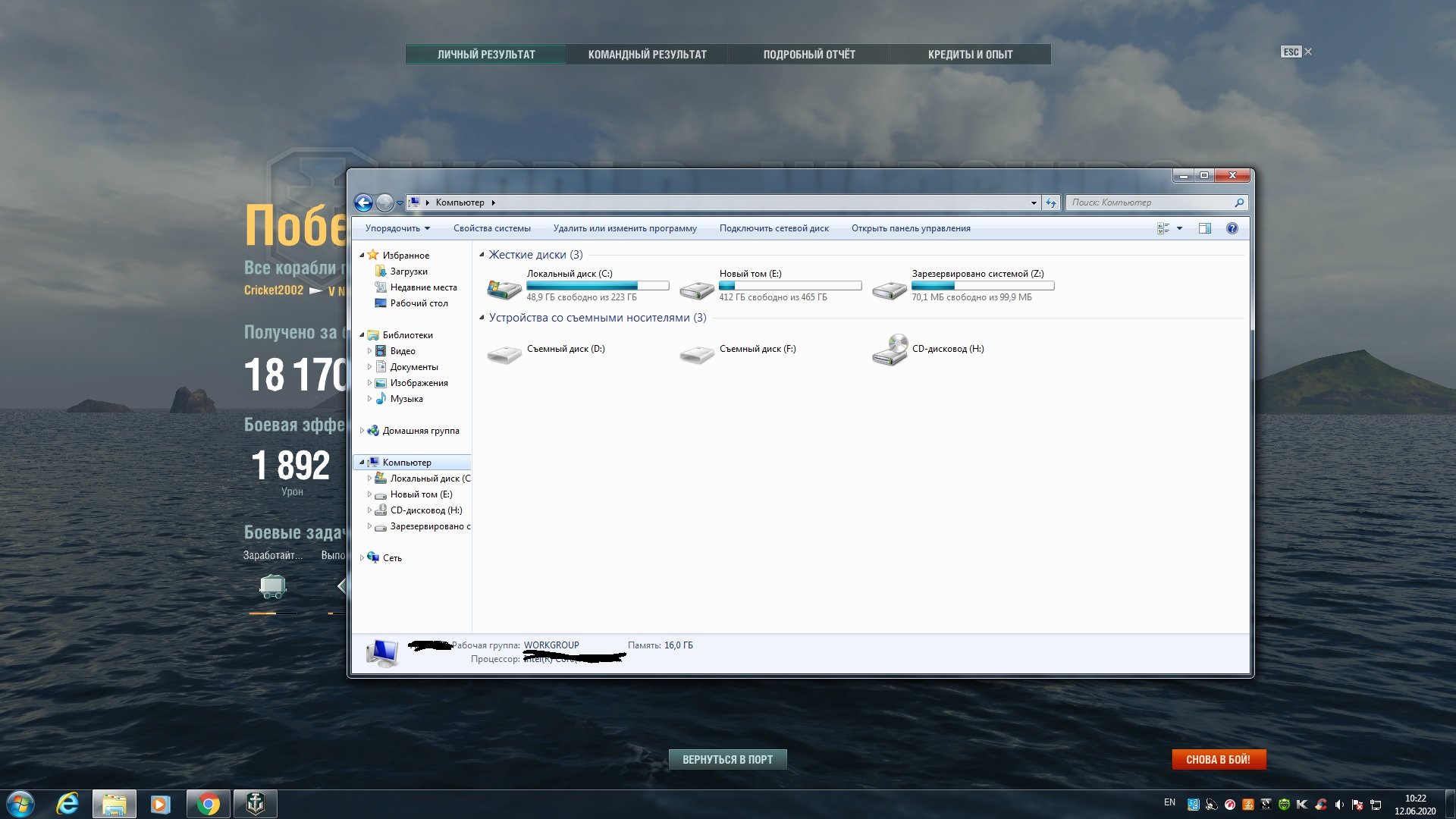
Task: Switch to Кредиты и опыт tab in game
Action: tap(970, 55)
